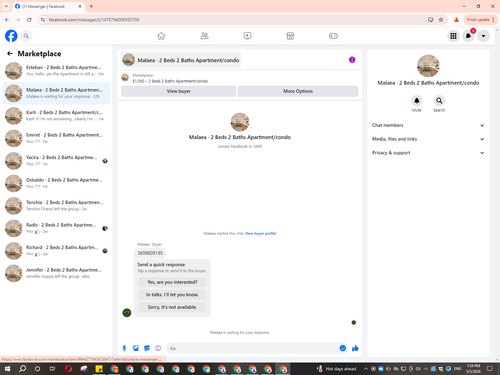Open the Friends icon in top navigation
Screen dimensions: 500x375
click(204, 36)
